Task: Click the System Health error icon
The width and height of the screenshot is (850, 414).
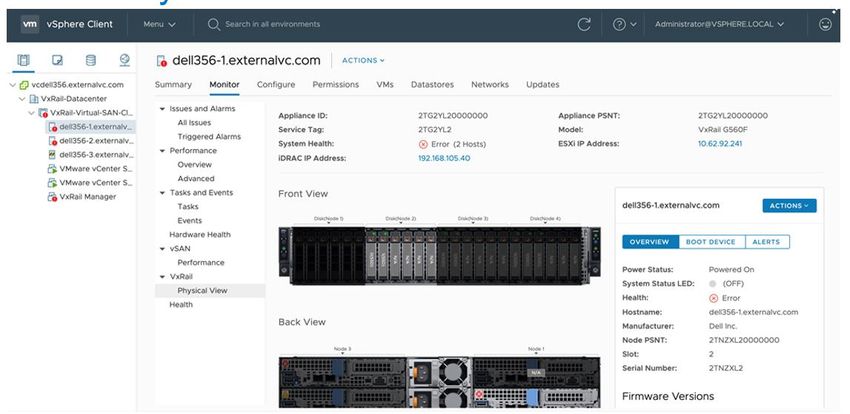Action: click(423, 144)
